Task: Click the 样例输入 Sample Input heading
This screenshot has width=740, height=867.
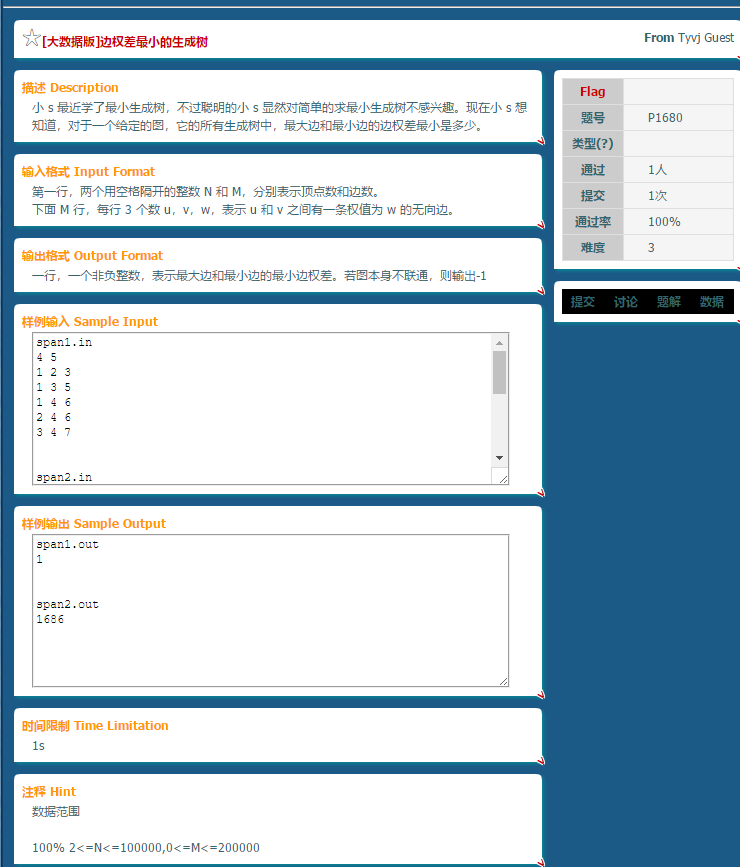Action: [x=90, y=322]
